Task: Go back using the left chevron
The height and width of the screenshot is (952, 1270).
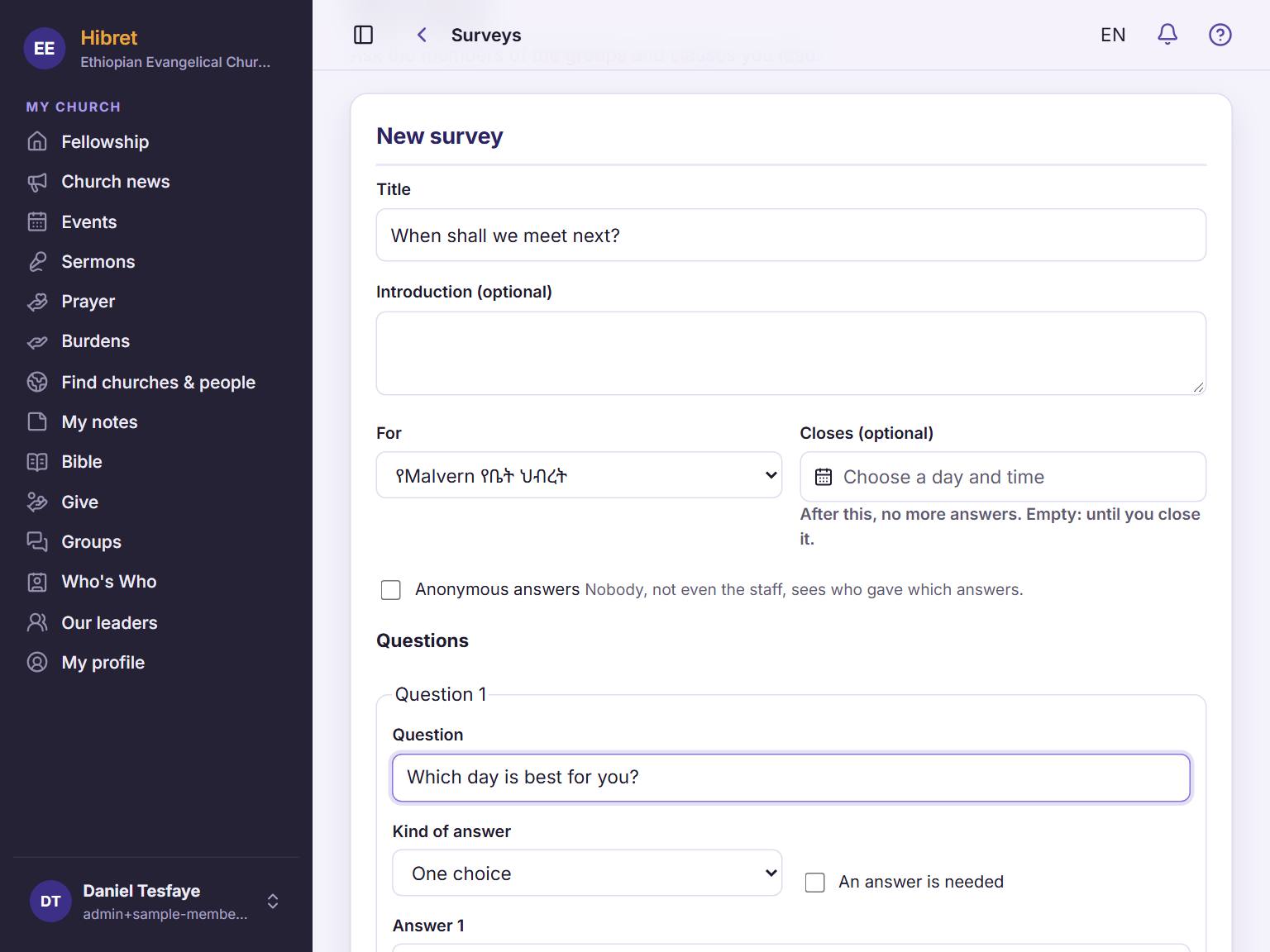Action: pyautogui.click(x=422, y=35)
